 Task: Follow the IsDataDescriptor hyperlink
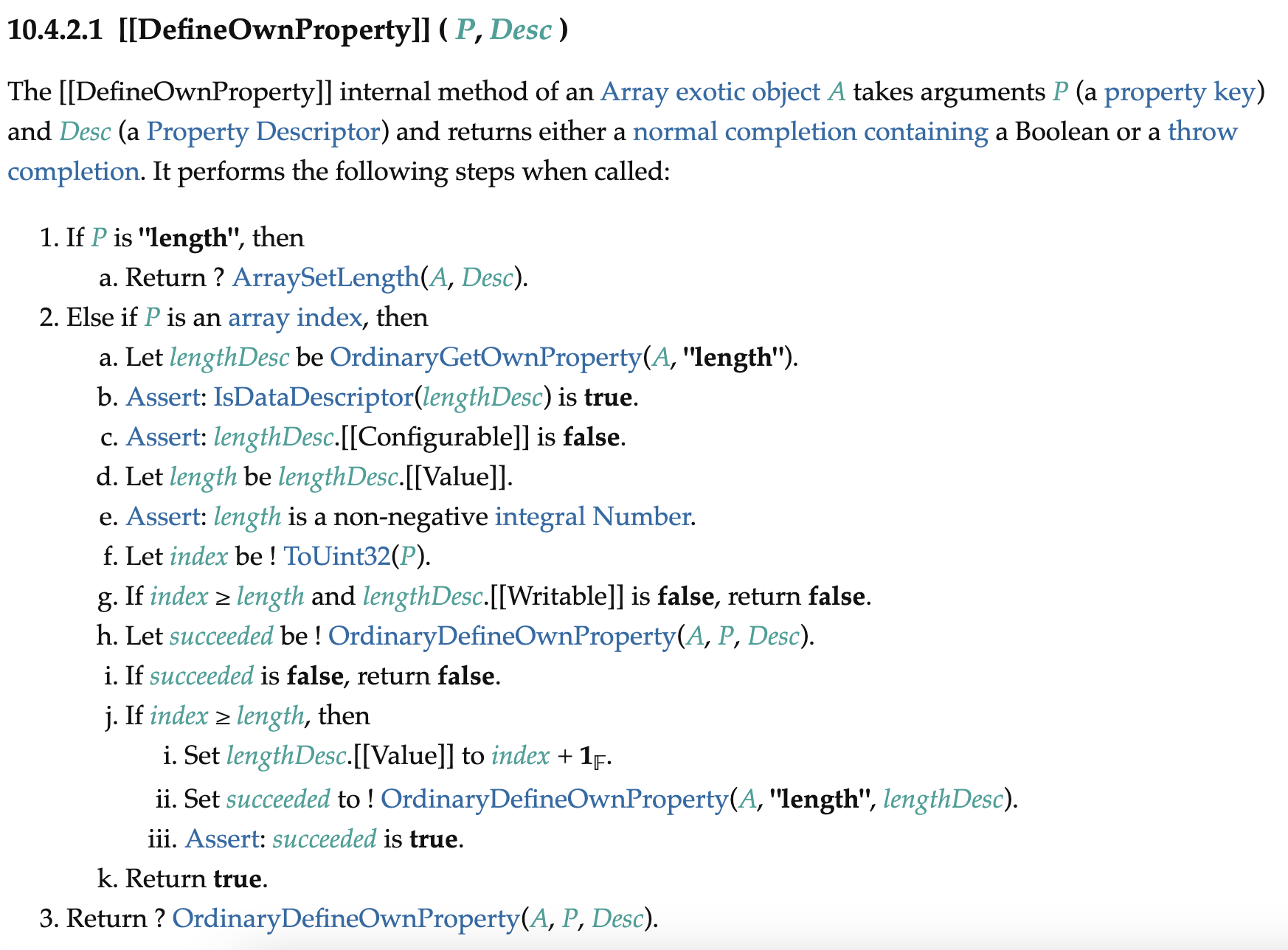[x=316, y=397]
